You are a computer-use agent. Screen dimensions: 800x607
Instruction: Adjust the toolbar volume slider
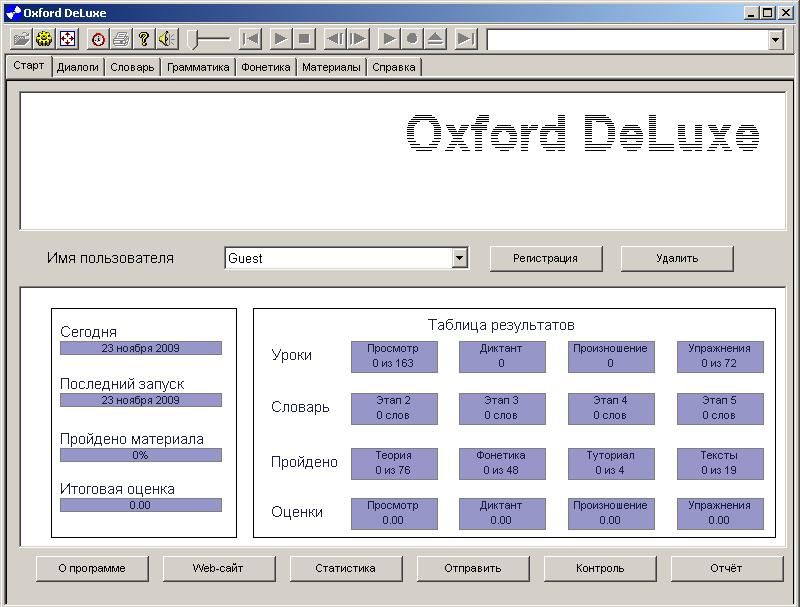tap(197, 39)
